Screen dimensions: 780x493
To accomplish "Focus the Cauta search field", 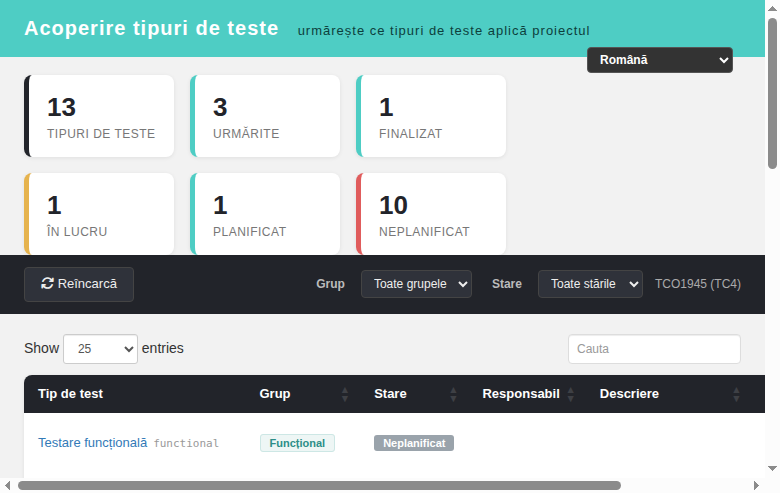I will [654, 349].
